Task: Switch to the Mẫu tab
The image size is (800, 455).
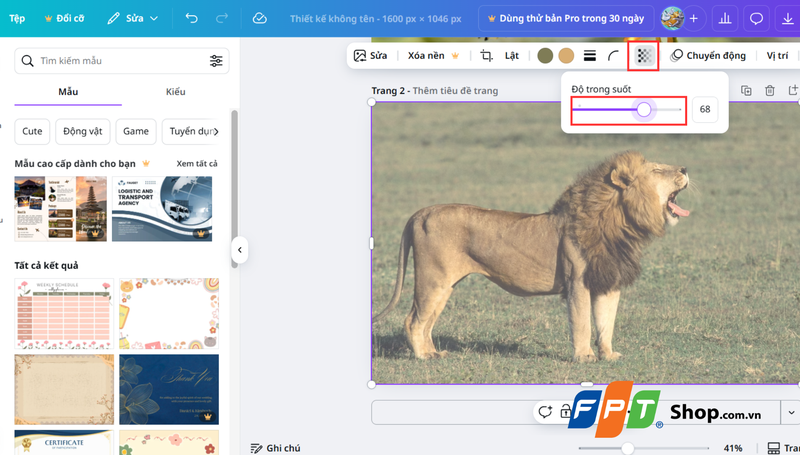Action: 68,92
